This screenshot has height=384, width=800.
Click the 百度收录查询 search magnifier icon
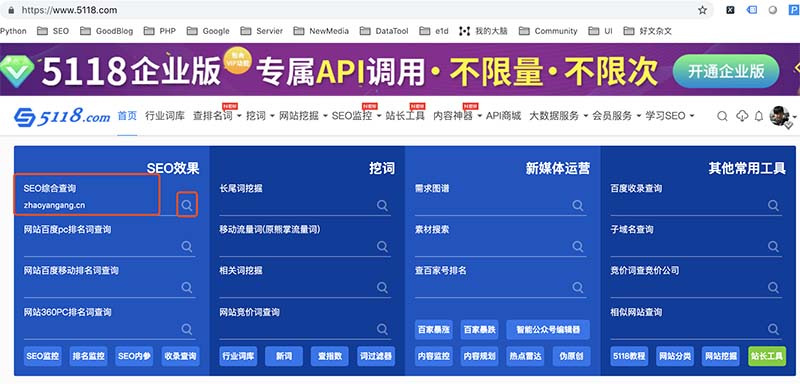pyautogui.click(x=773, y=205)
